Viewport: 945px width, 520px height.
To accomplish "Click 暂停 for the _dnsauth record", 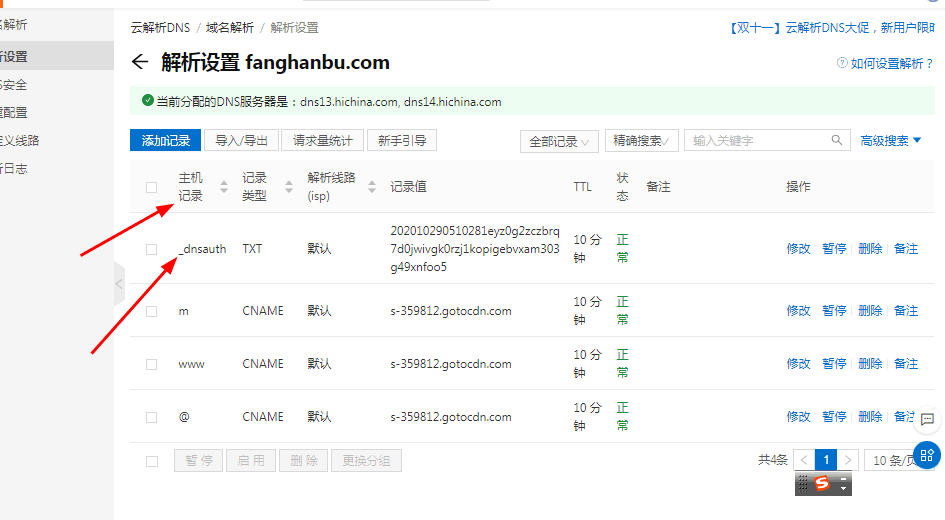I will (x=834, y=248).
